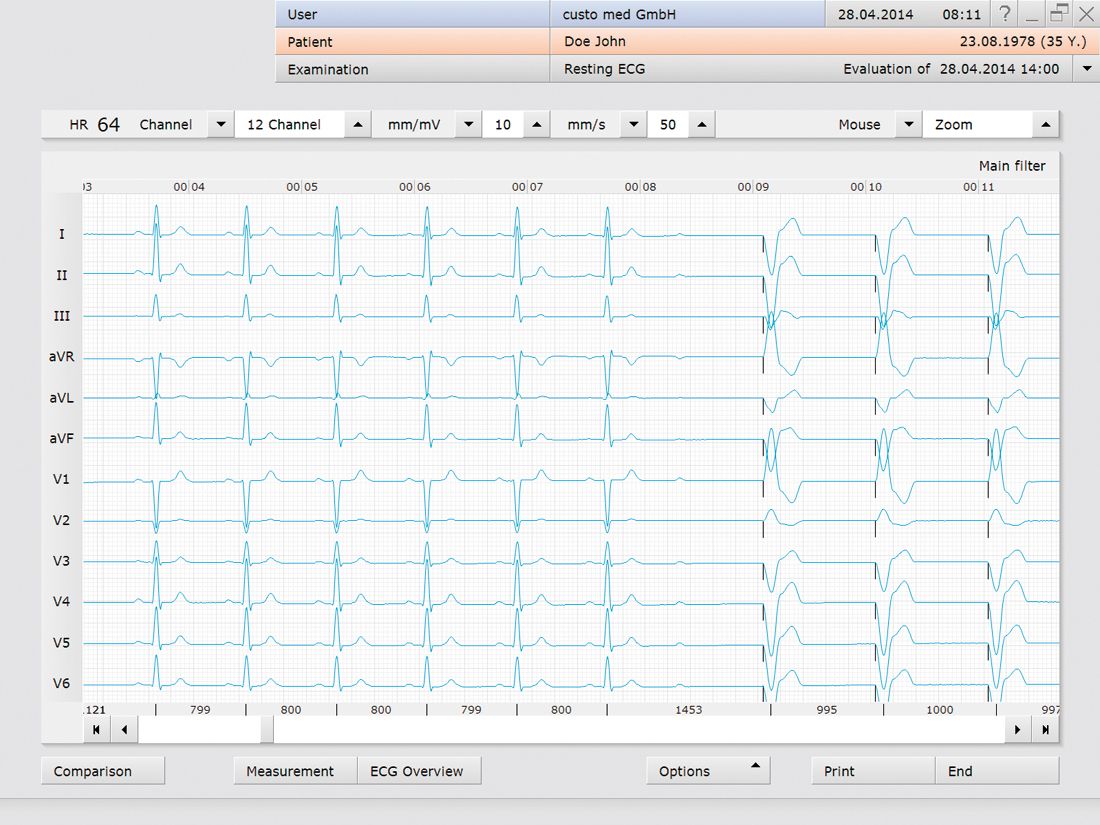
Task: Expand the Examination evaluation dropdown arrow
Action: 1086,69
